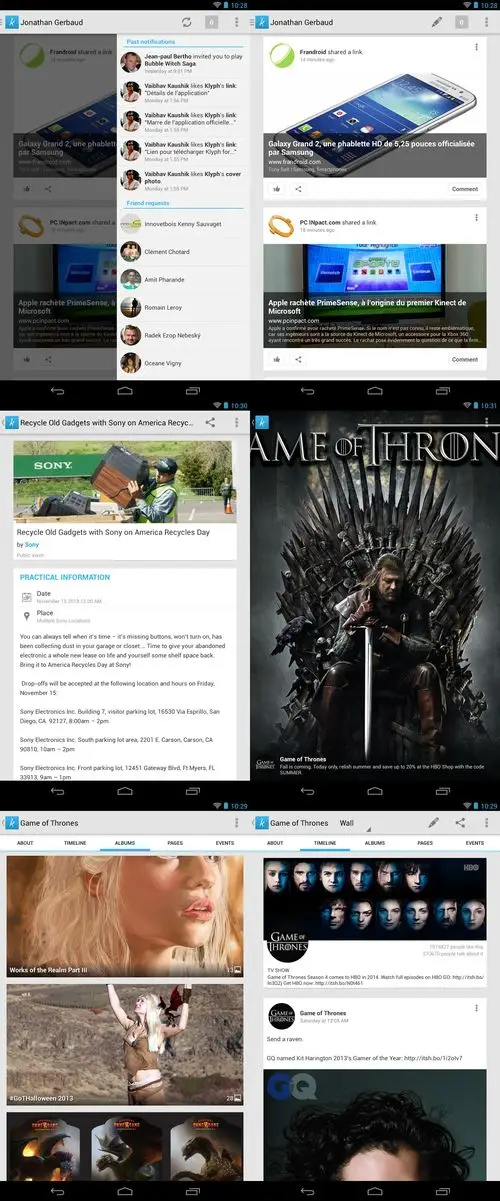500x1201 pixels.
Task: Open overflow menu on PC INpact post card
Action: pos(476,217)
